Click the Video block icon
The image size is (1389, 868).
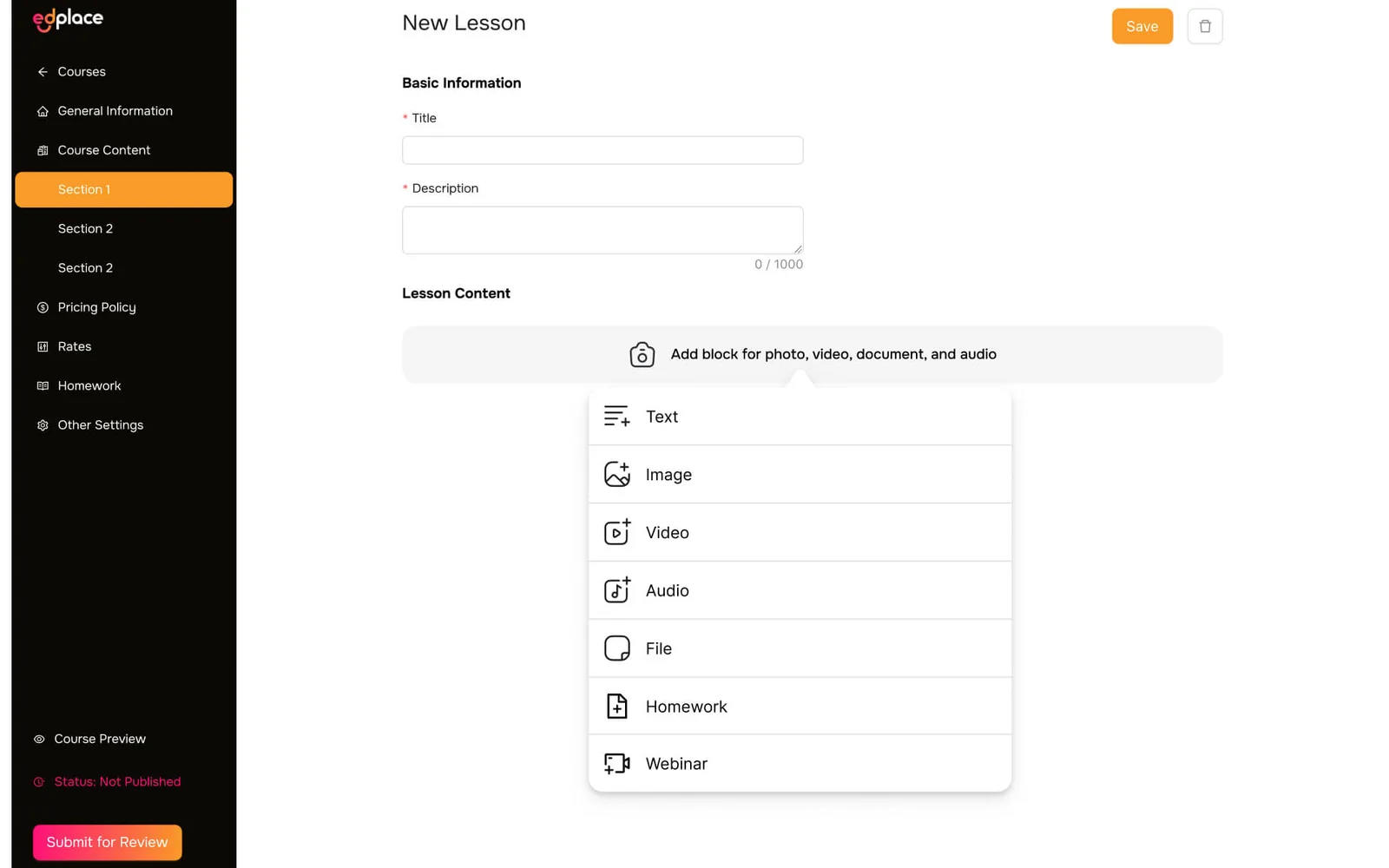[x=616, y=532]
